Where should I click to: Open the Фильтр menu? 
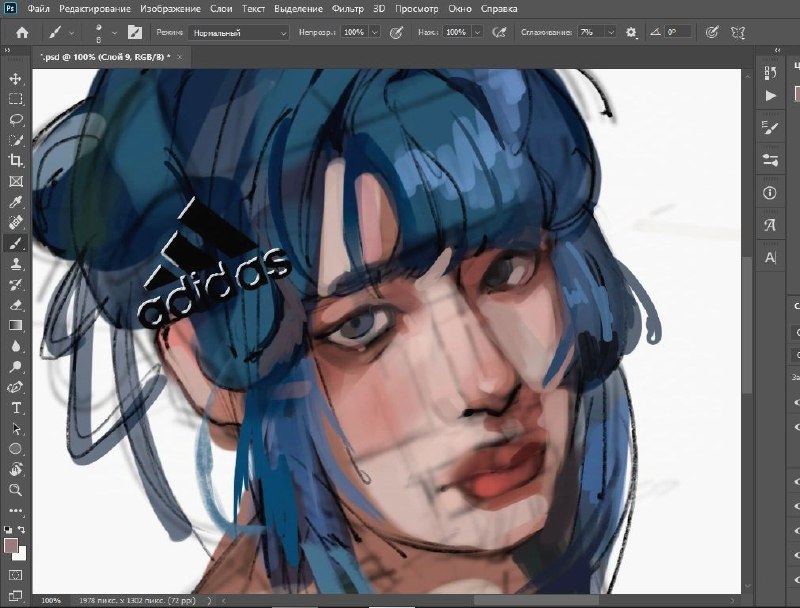[x=347, y=9]
